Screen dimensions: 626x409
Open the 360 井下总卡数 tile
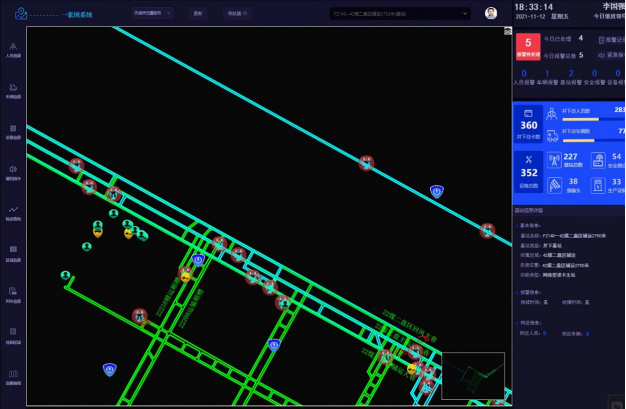point(529,124)
